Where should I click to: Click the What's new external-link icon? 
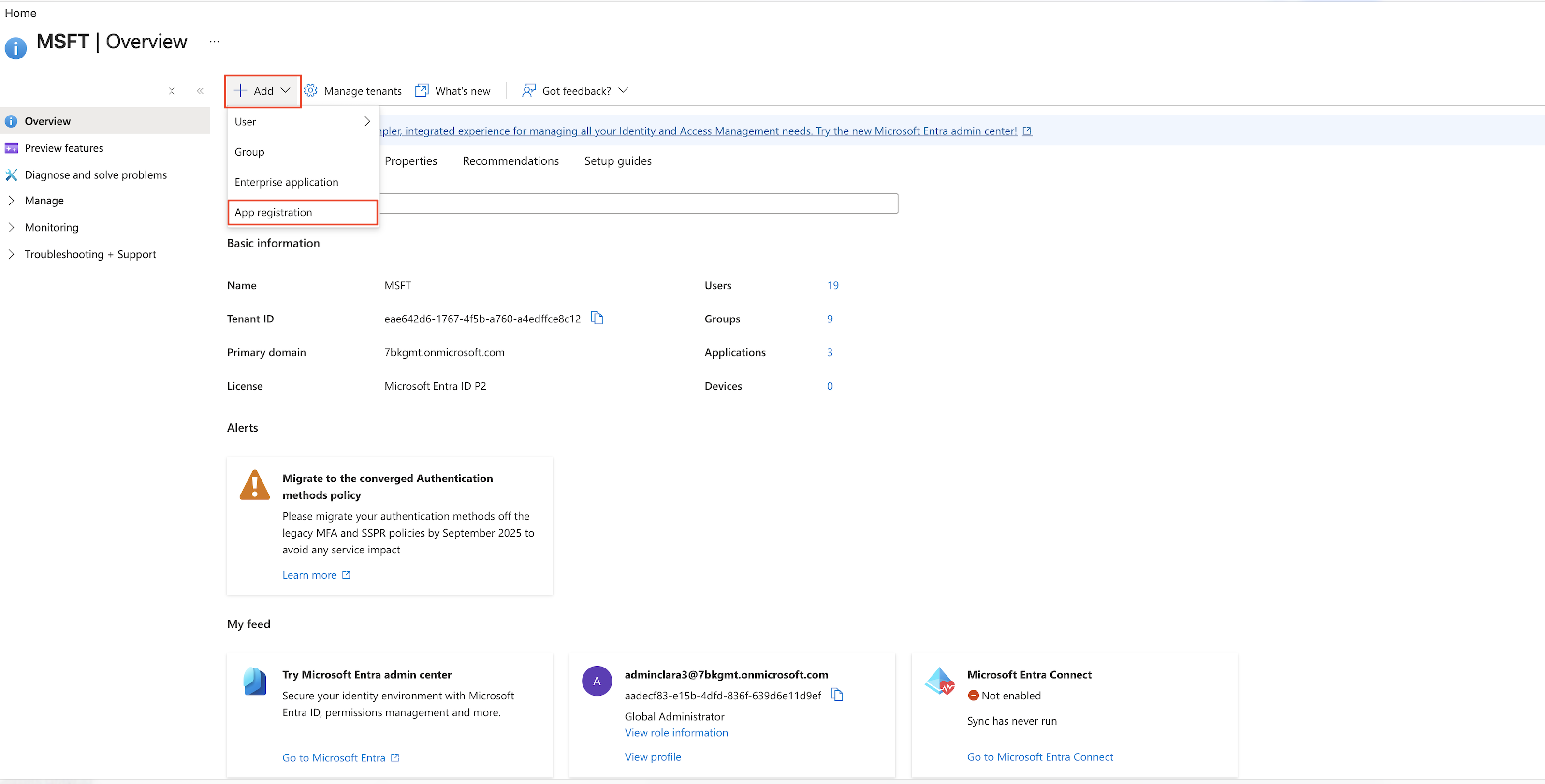[x=422, y=90]
